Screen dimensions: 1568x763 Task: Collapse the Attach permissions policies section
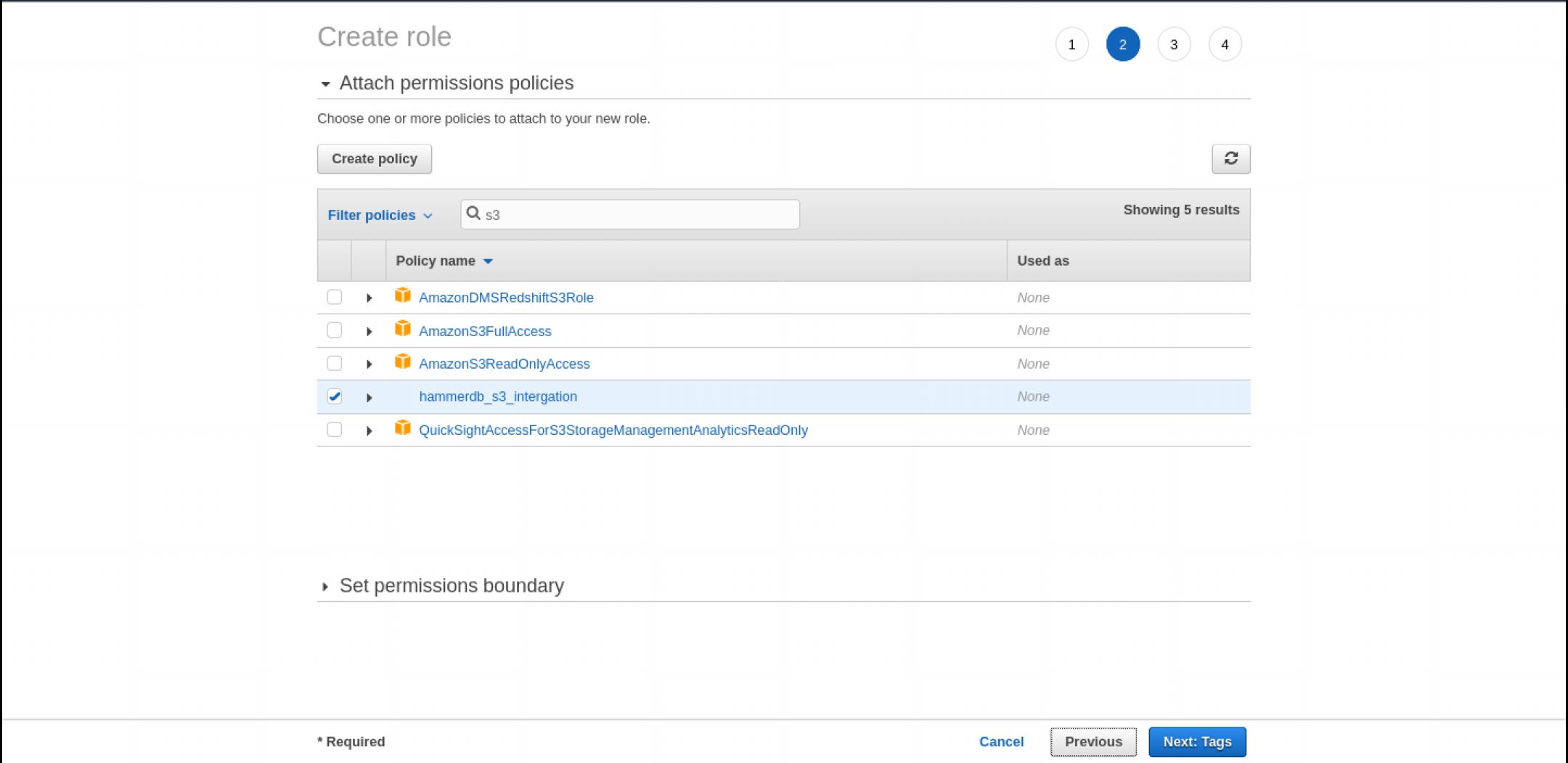(325, 84)
